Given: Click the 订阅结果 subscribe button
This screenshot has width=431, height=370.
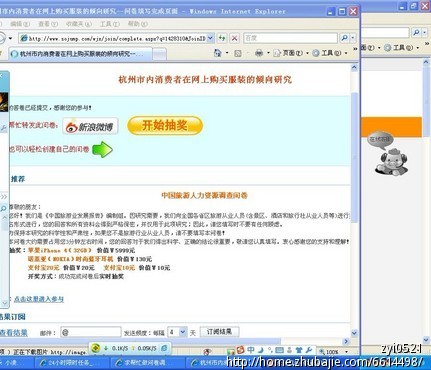Looking at the screenshot, I should point(219,332).
